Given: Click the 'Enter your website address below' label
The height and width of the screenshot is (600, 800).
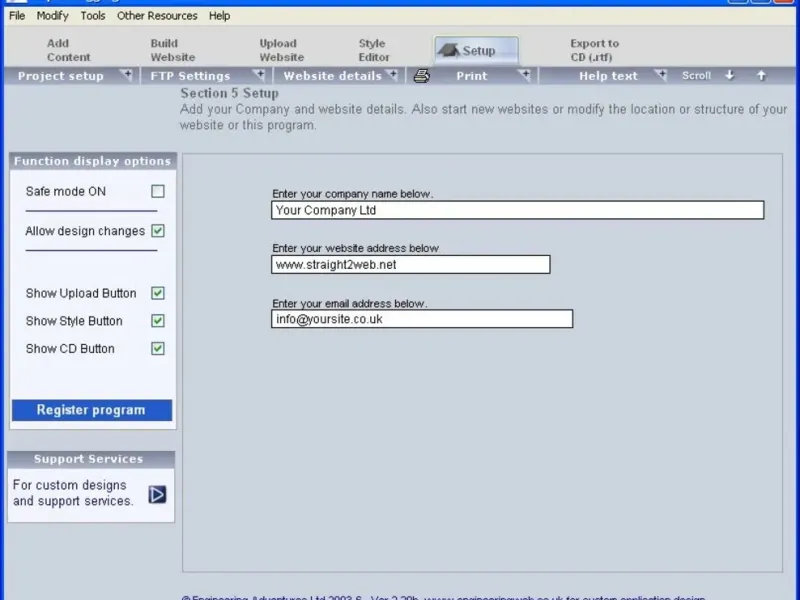Looking at the screenshot, I should tap(356, 248).
